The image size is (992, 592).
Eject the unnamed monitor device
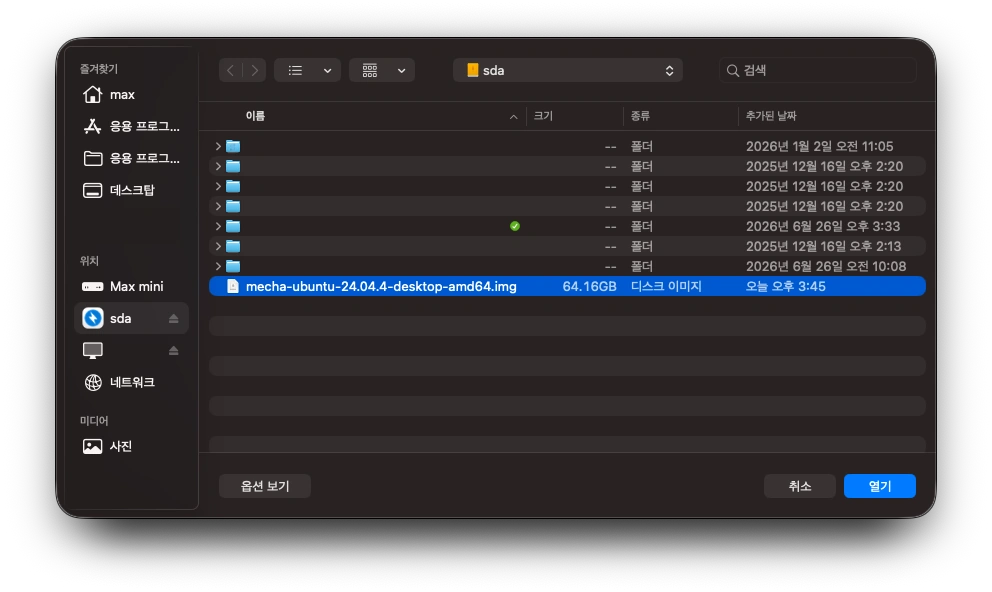(x=173, y=350)
